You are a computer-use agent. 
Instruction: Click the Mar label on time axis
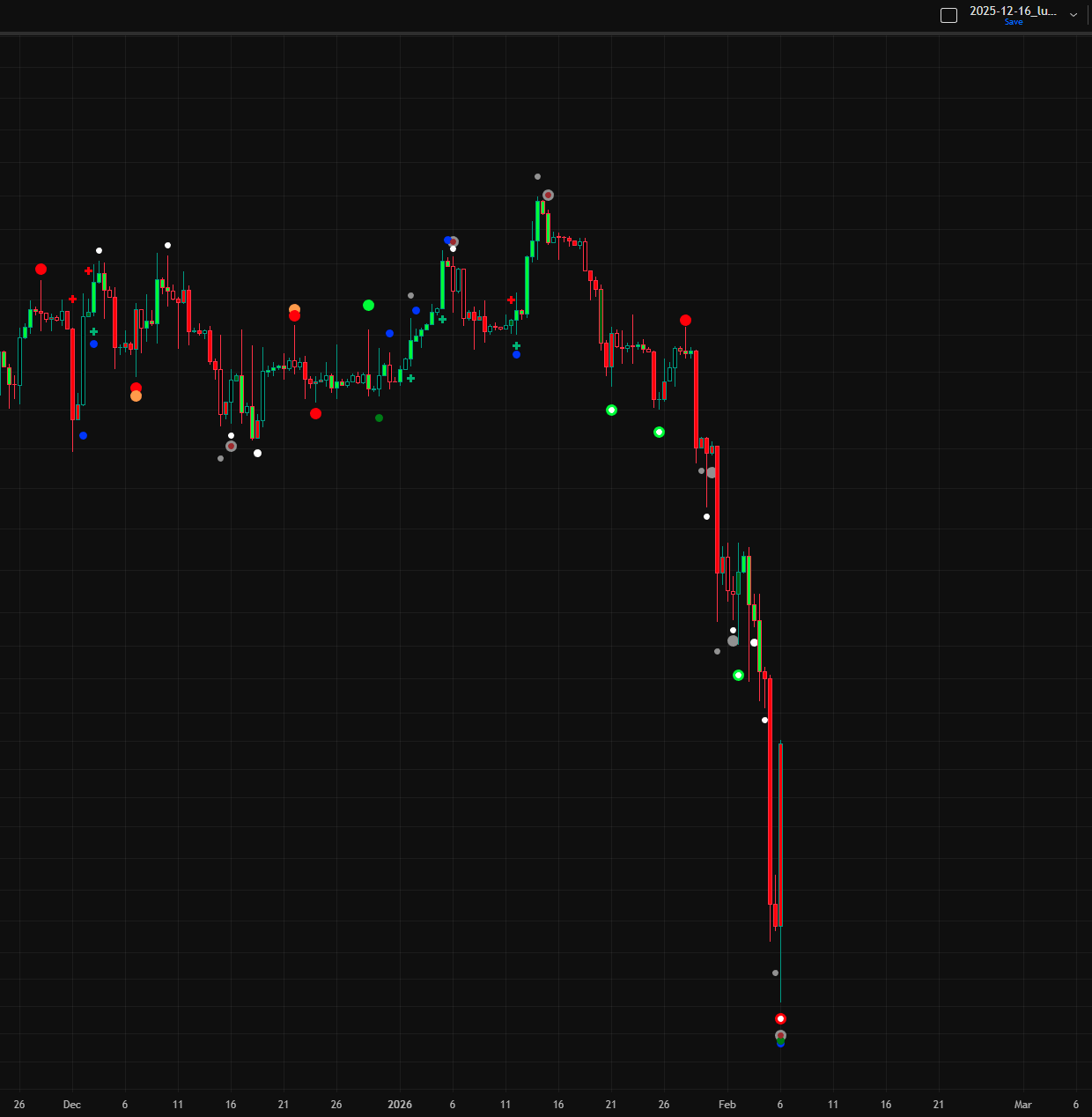tap(1022, 1104)
